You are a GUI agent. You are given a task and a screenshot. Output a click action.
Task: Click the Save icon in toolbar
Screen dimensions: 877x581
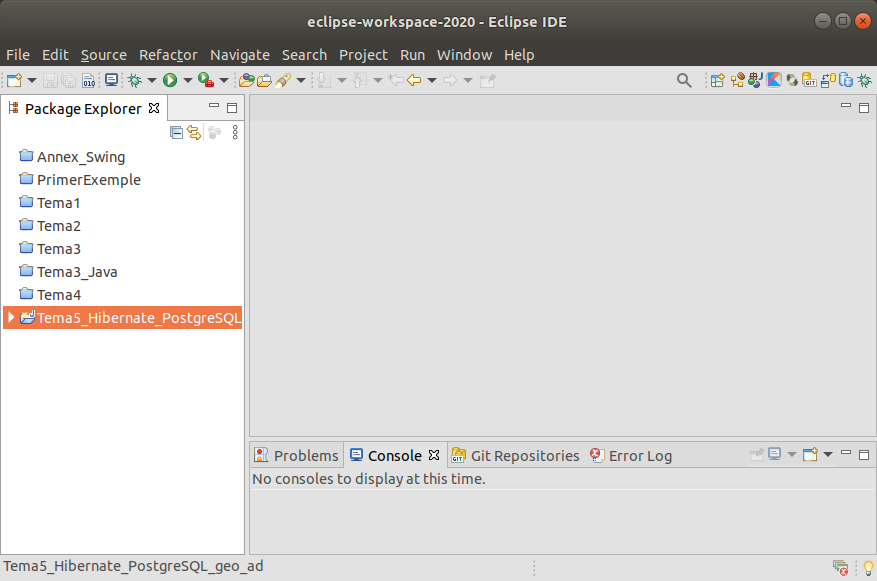50,81
